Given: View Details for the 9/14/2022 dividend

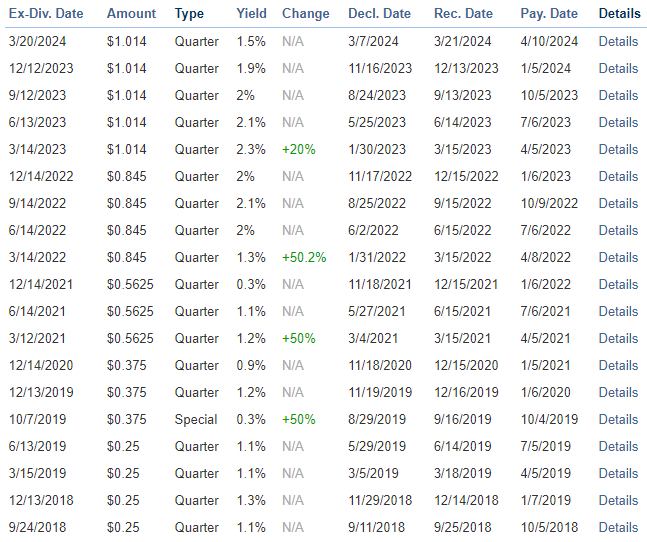Looking at the screenshot, I should click(x=618, y=203).
